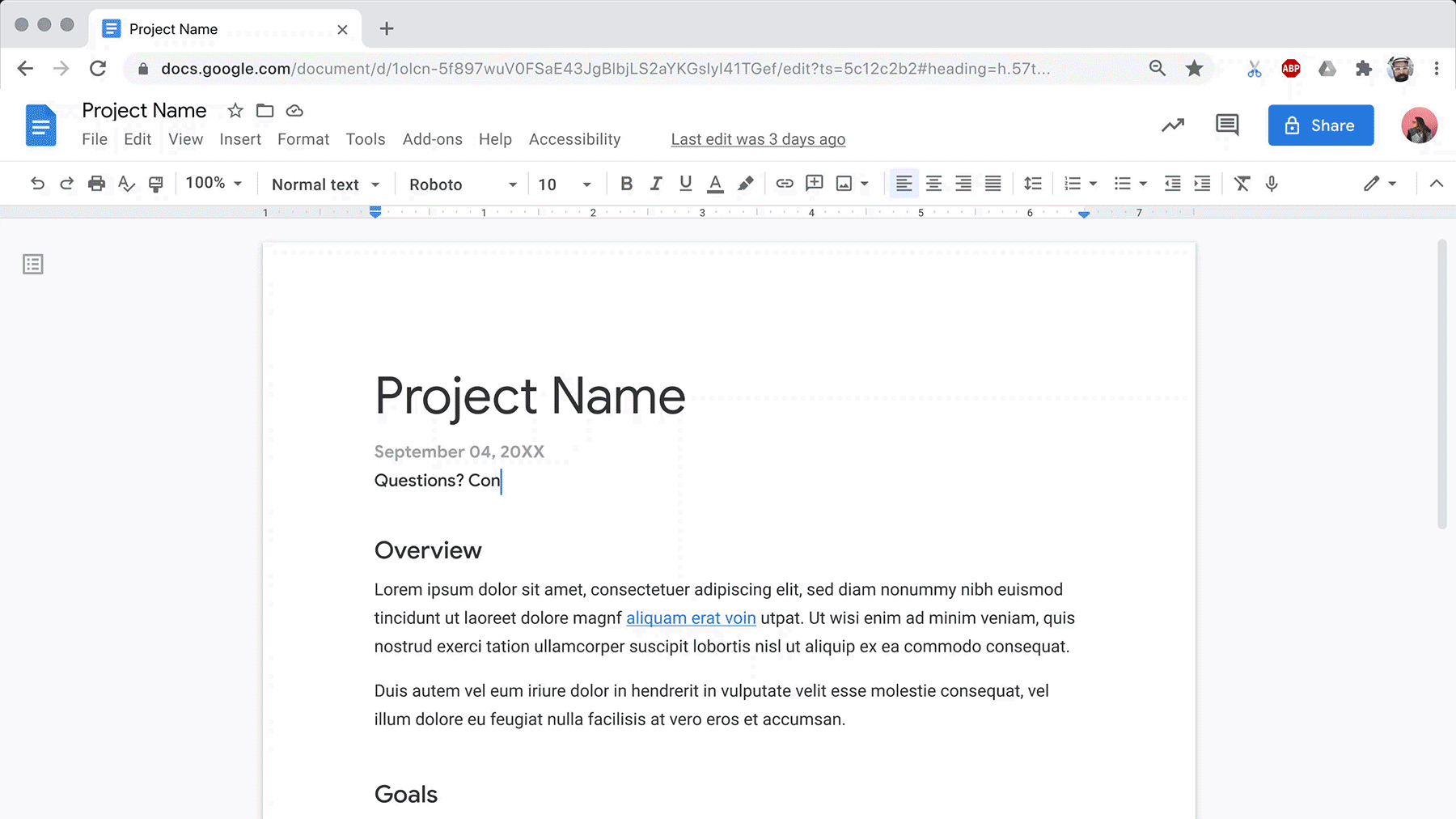Open the Insert menu
The width and height of the screenshot is (1456, 819).
(x=240, y=139)
